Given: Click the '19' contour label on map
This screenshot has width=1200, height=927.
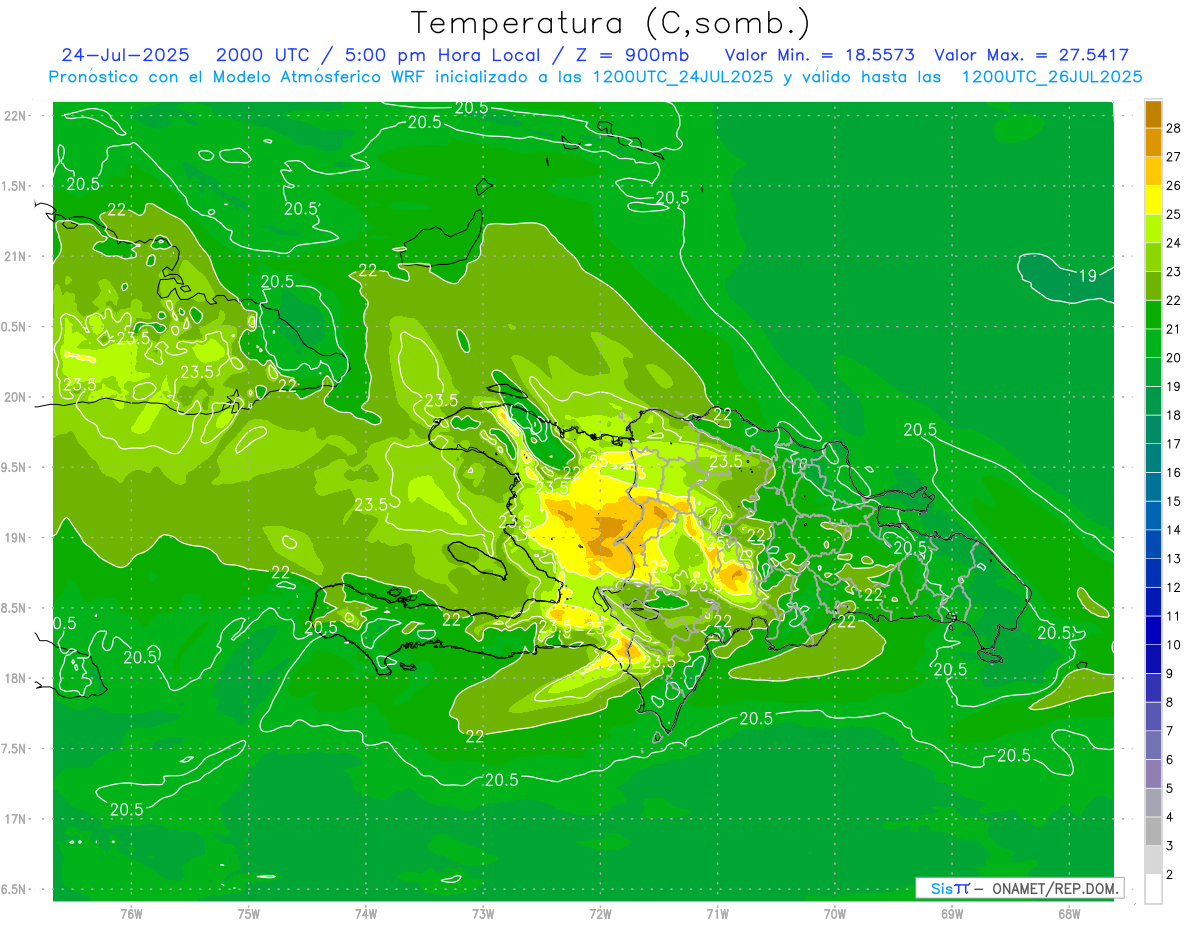Looking at the screenshot, I should 1089,276.
